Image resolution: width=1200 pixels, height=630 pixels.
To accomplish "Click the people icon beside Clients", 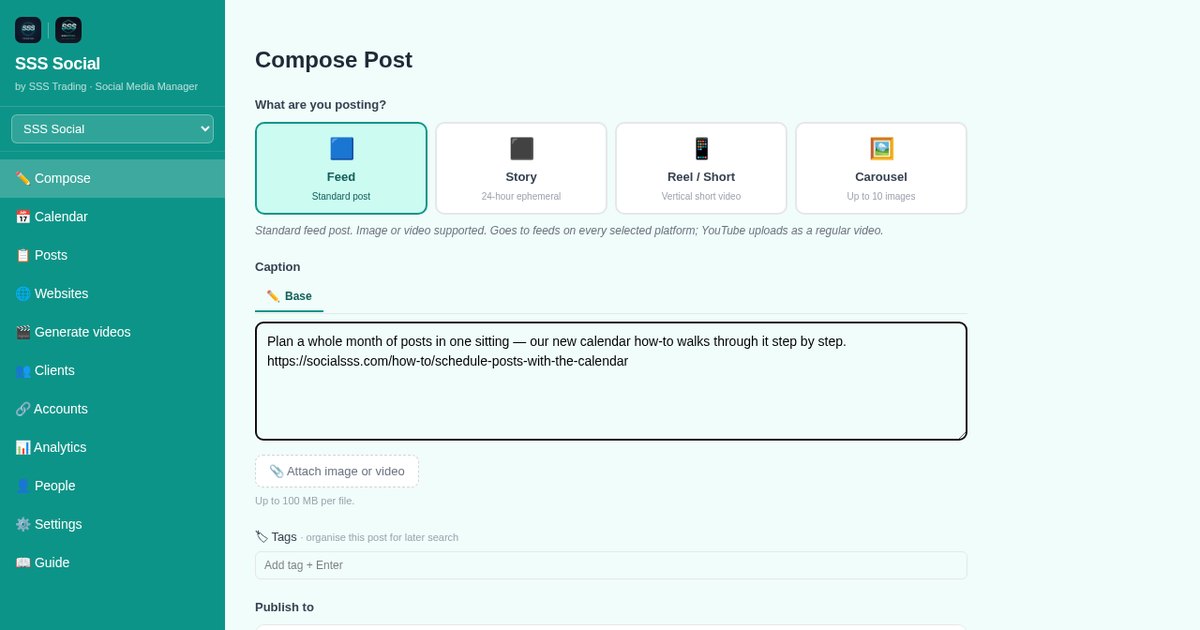I will tap(23, 370).
